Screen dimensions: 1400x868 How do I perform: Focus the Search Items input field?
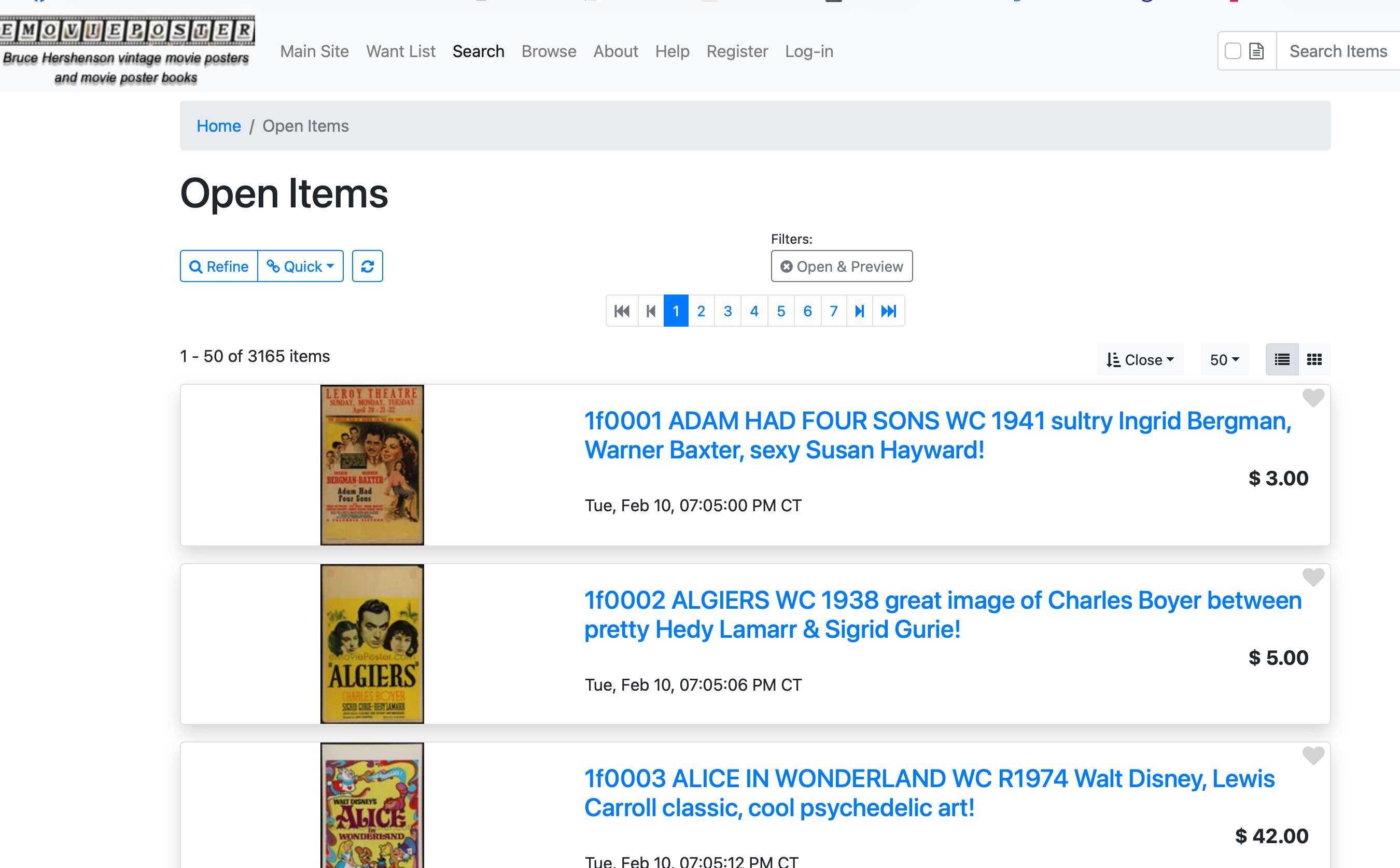[1337, 51]
